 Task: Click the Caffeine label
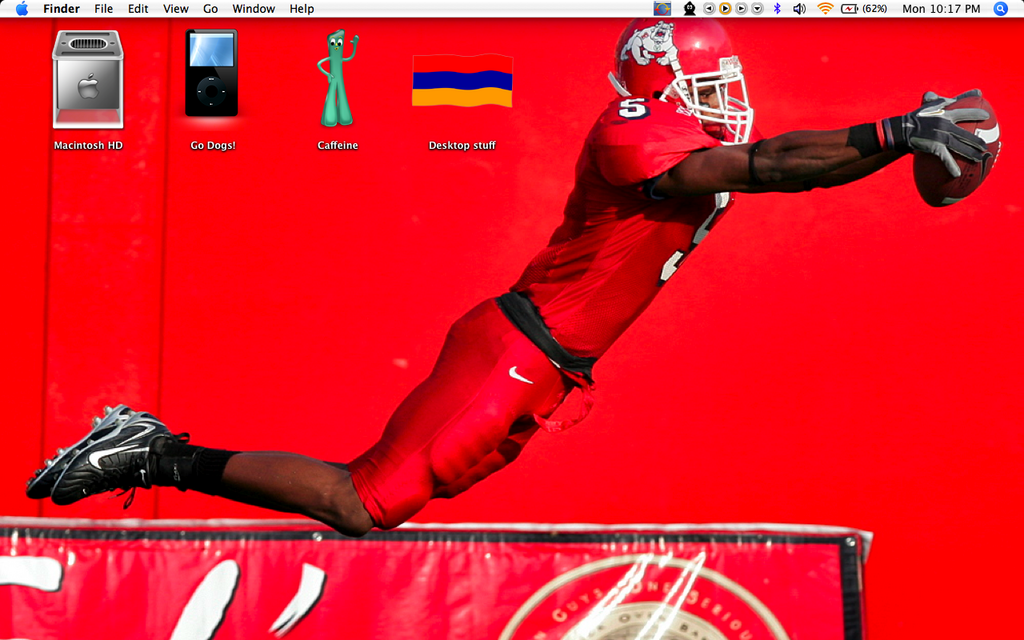(x=338, y=145)
